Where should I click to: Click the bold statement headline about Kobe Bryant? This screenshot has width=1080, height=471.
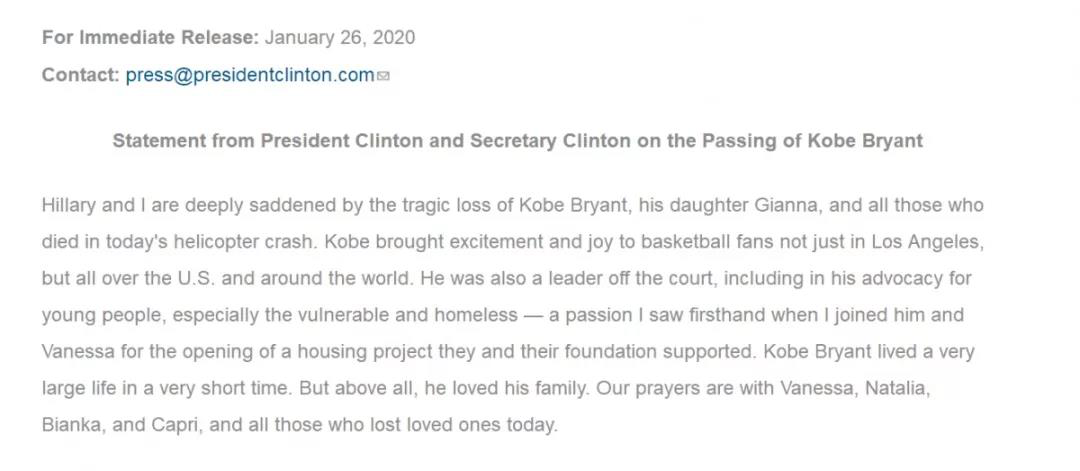click(517, 141)
